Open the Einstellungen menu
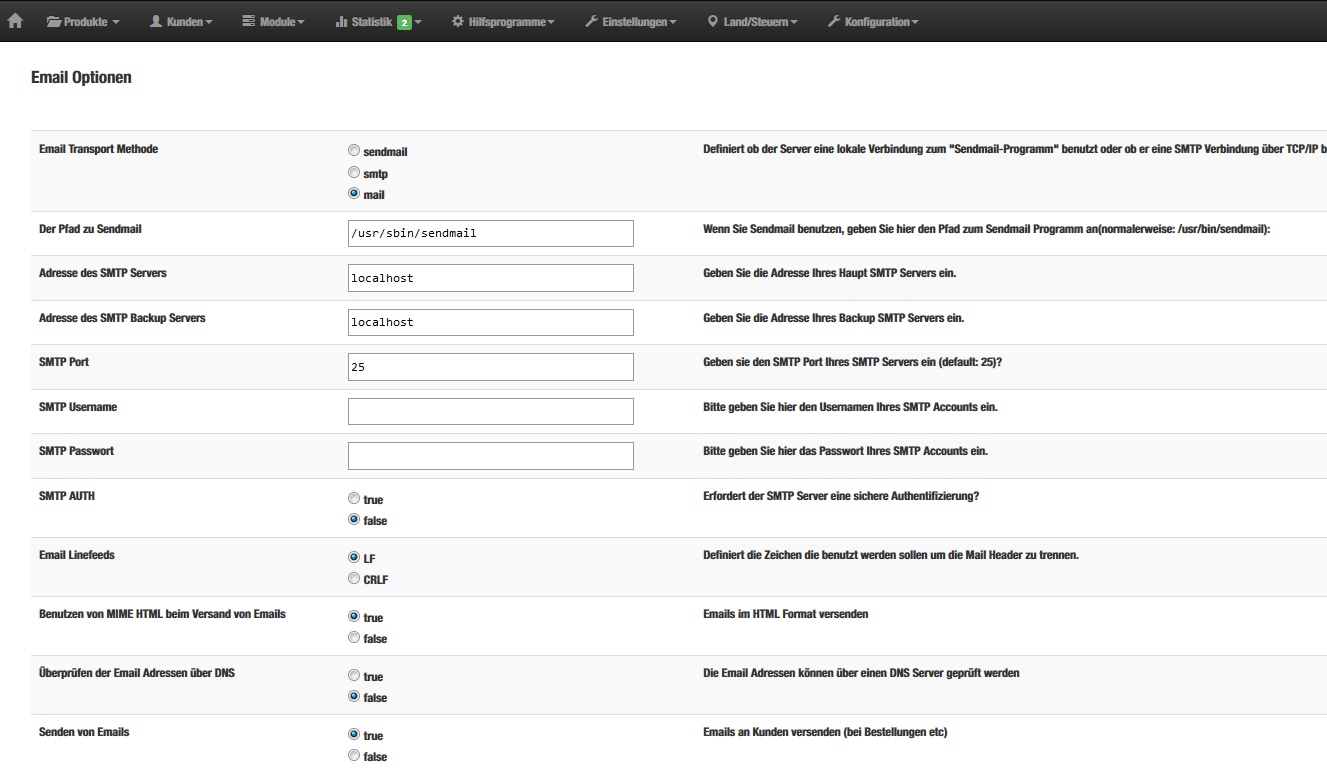The height and width of the screenshot is (777, 1327). [x=632, y=20]
